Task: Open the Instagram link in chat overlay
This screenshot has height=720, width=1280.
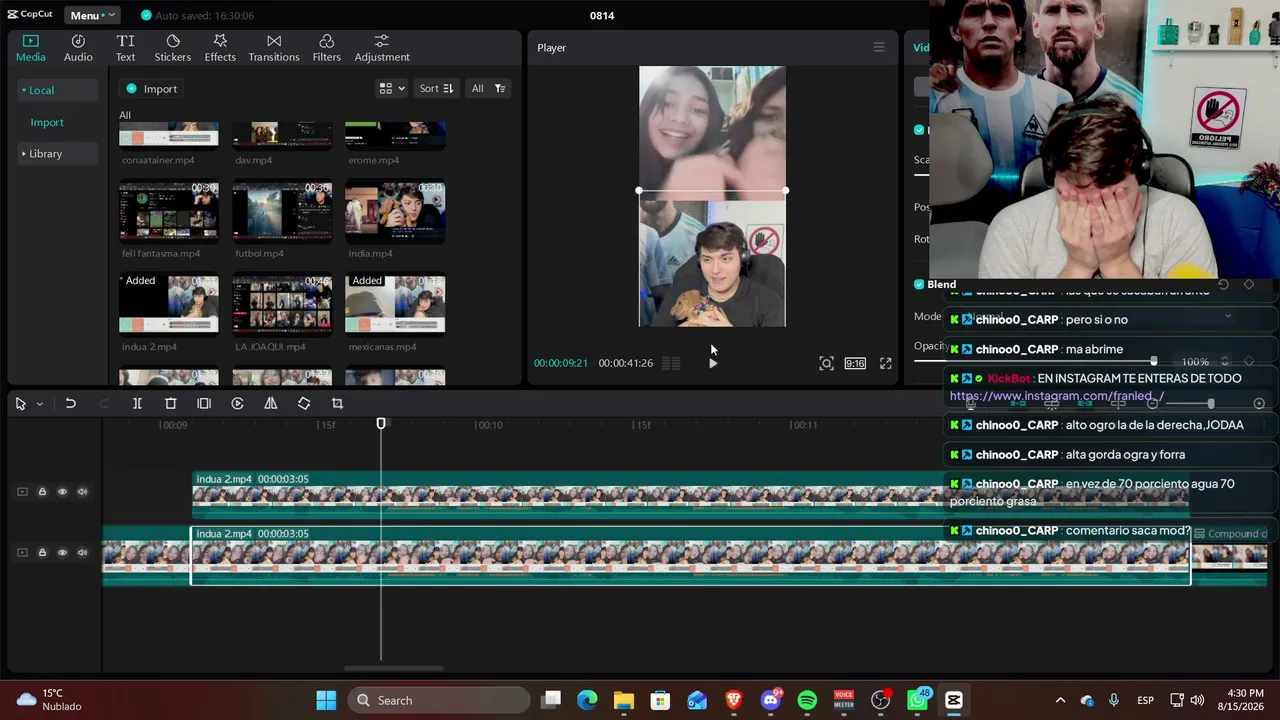Action: click(1056, 396)
